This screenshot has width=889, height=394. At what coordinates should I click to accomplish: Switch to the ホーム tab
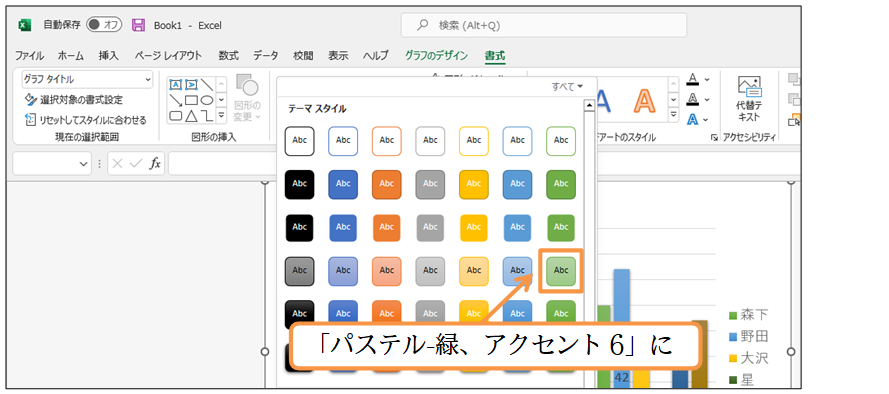point(70,56)
